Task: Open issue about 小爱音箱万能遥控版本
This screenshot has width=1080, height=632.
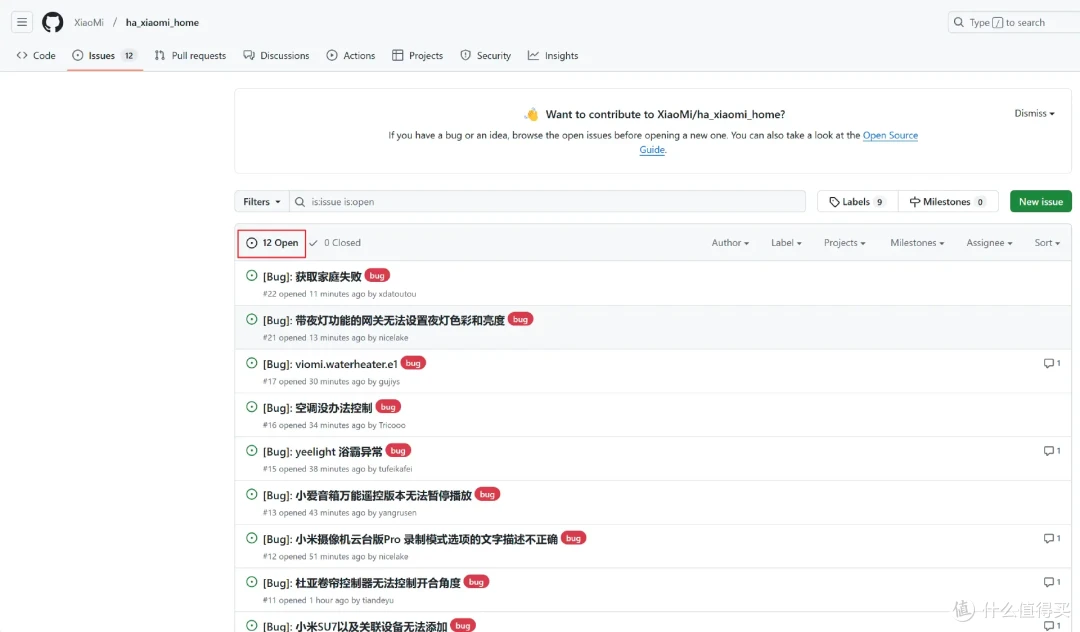Action: click(367, 495)
